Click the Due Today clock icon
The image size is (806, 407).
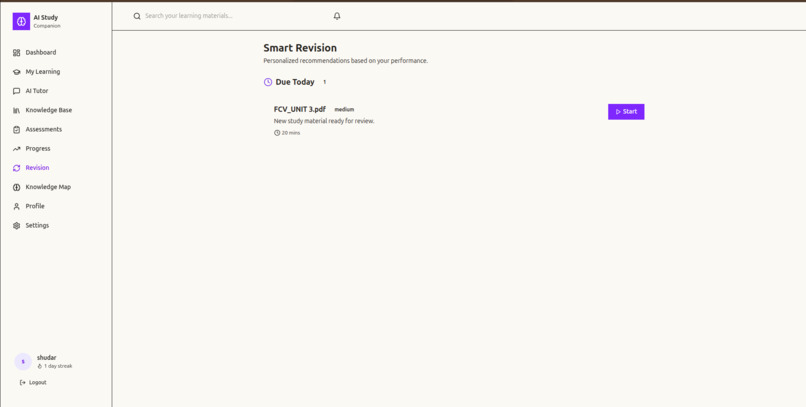[268, 82]
